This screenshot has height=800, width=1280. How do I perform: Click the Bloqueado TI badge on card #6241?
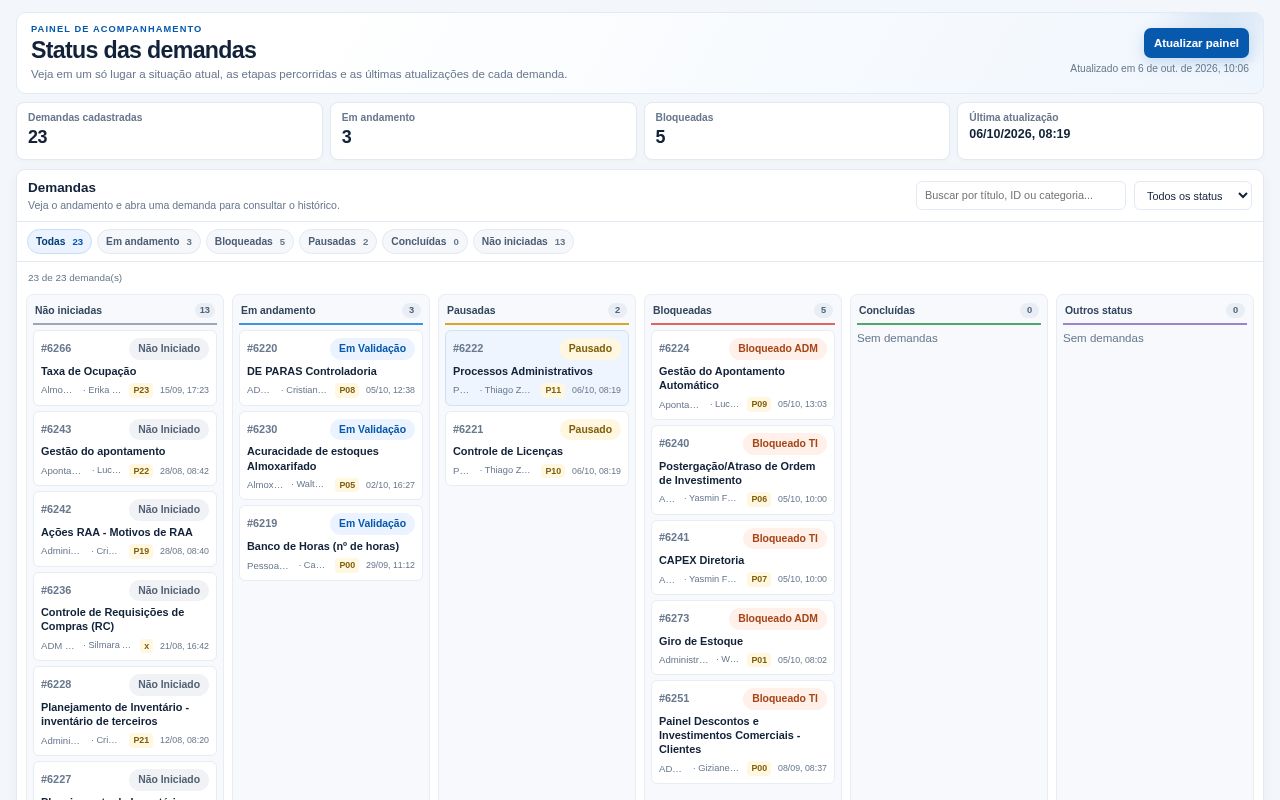(785, 538)
